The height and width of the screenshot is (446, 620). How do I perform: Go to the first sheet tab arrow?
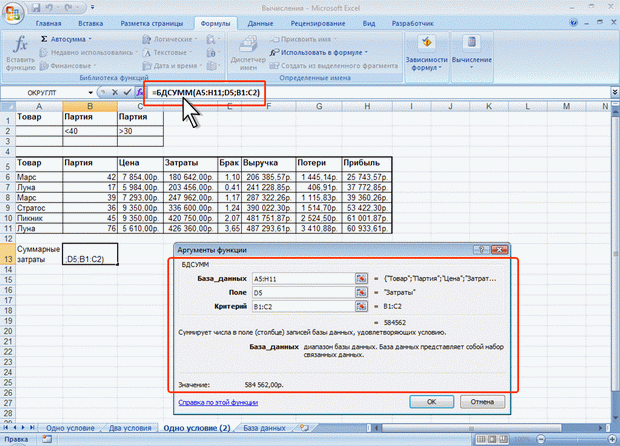[x=6, y=428]
